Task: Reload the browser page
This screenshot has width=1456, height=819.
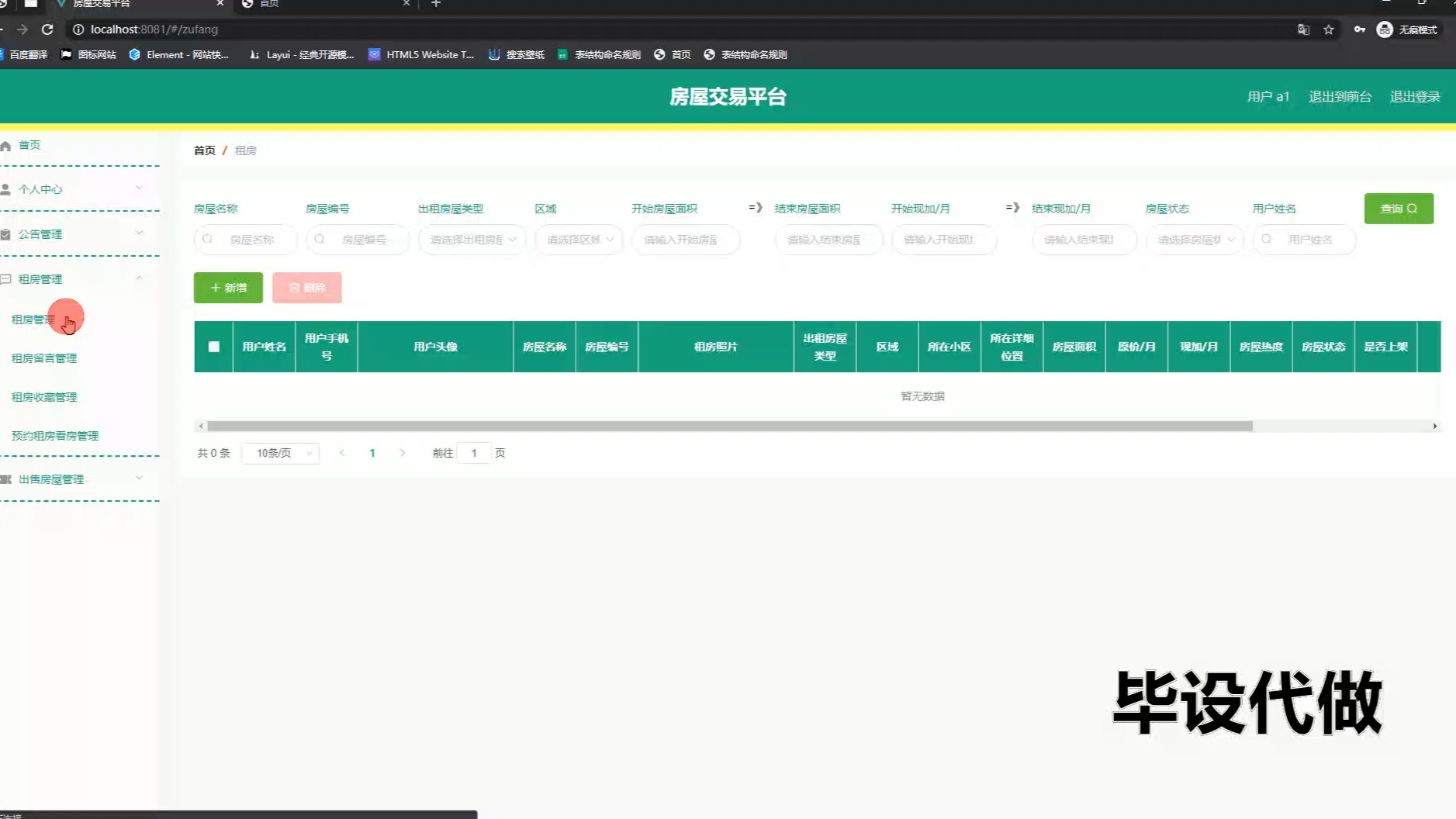Action: click(47, 29)
